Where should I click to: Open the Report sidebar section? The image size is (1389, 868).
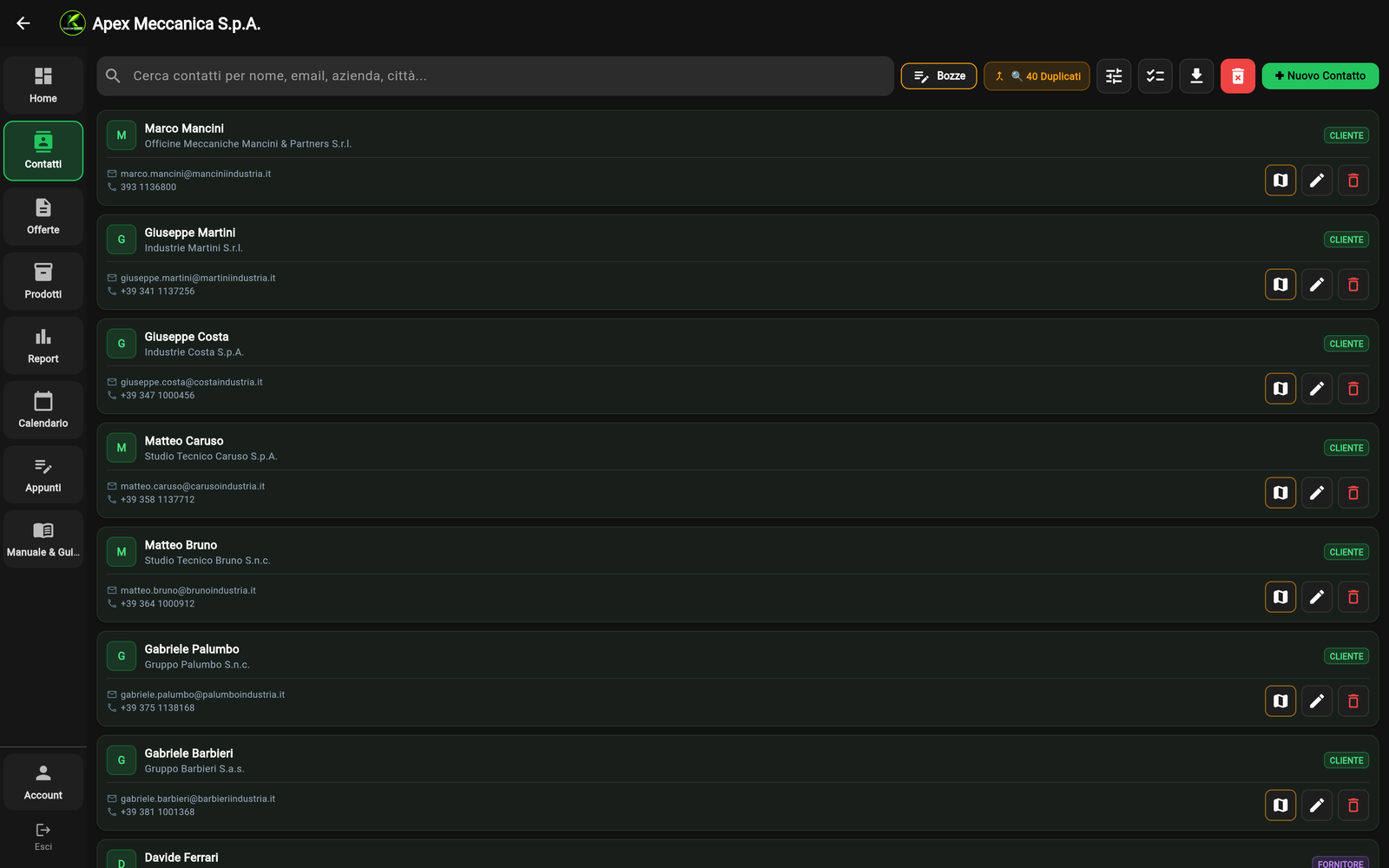click(x=43, y=345)
